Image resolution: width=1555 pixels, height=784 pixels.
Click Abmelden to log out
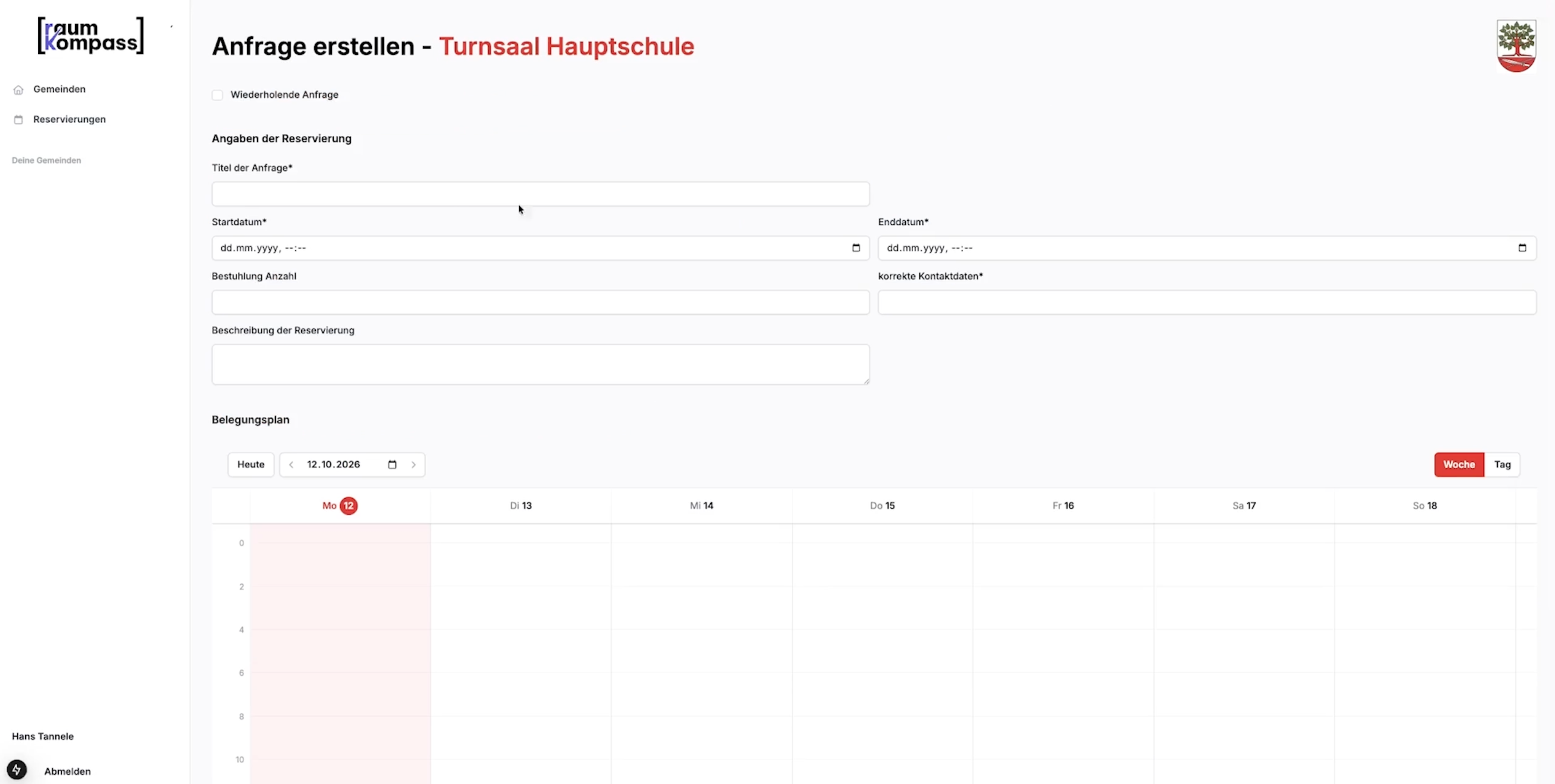coord(68,771)
